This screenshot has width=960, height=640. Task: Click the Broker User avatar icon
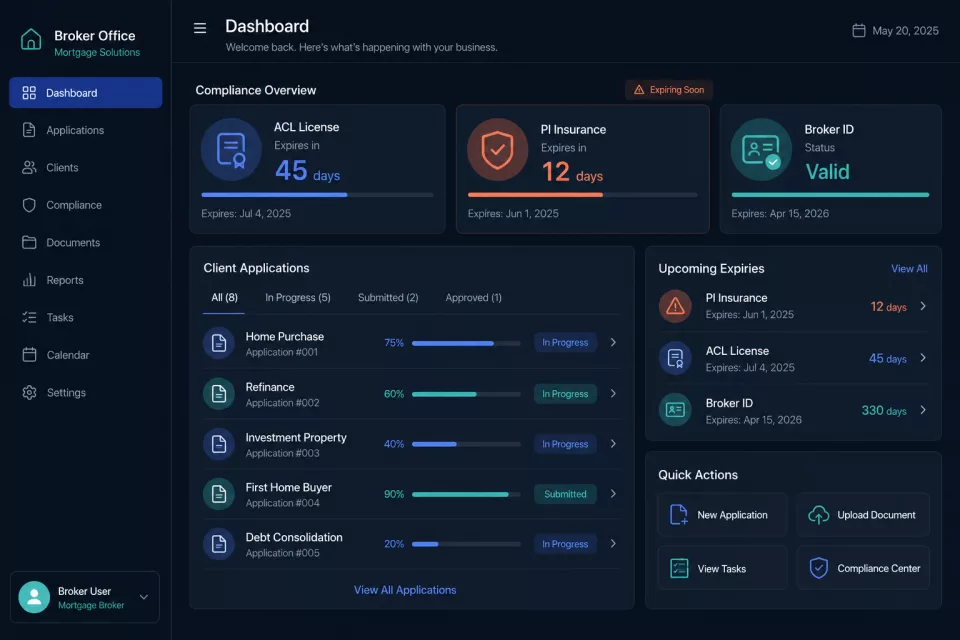pos(34,597)
